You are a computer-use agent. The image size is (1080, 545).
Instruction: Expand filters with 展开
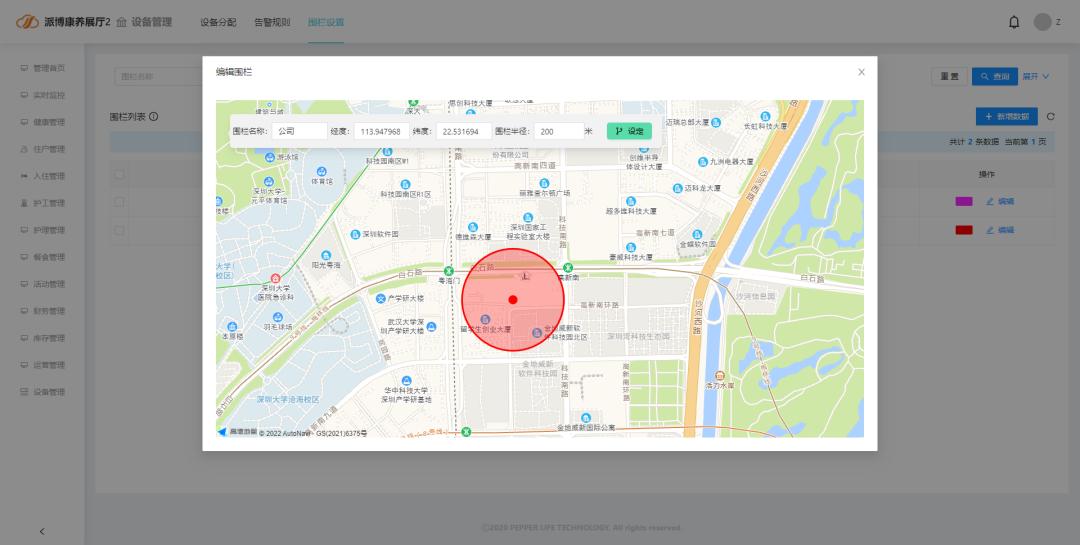pos(1036,76)
